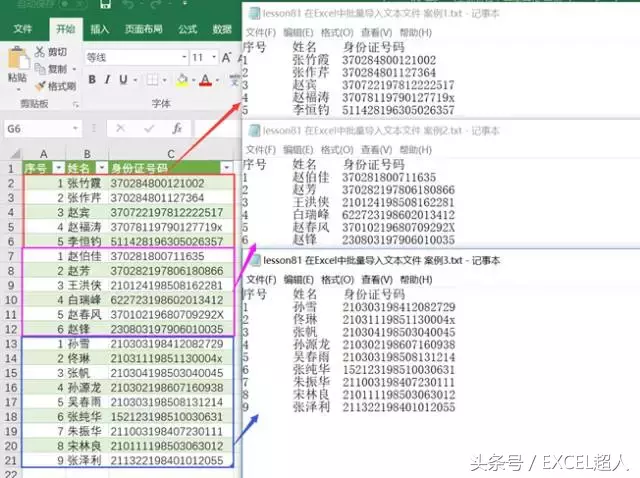The image size is (640, 478).
Task: Click the Format Painter brush icon
Action: point(40,86)
